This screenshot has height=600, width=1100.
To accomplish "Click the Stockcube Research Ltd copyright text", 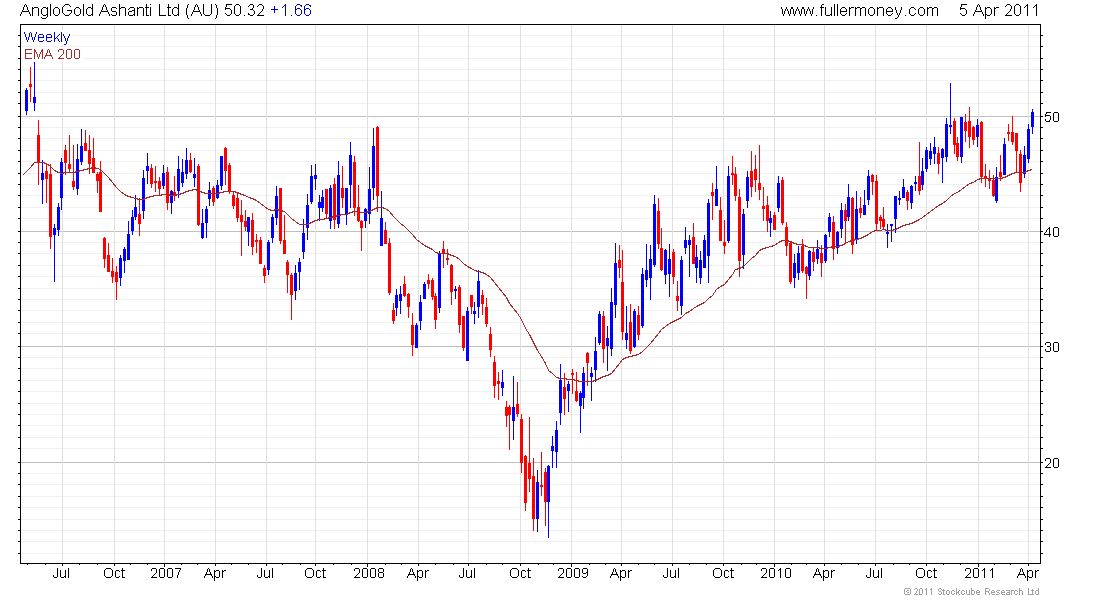I will (x=971, y=592).
